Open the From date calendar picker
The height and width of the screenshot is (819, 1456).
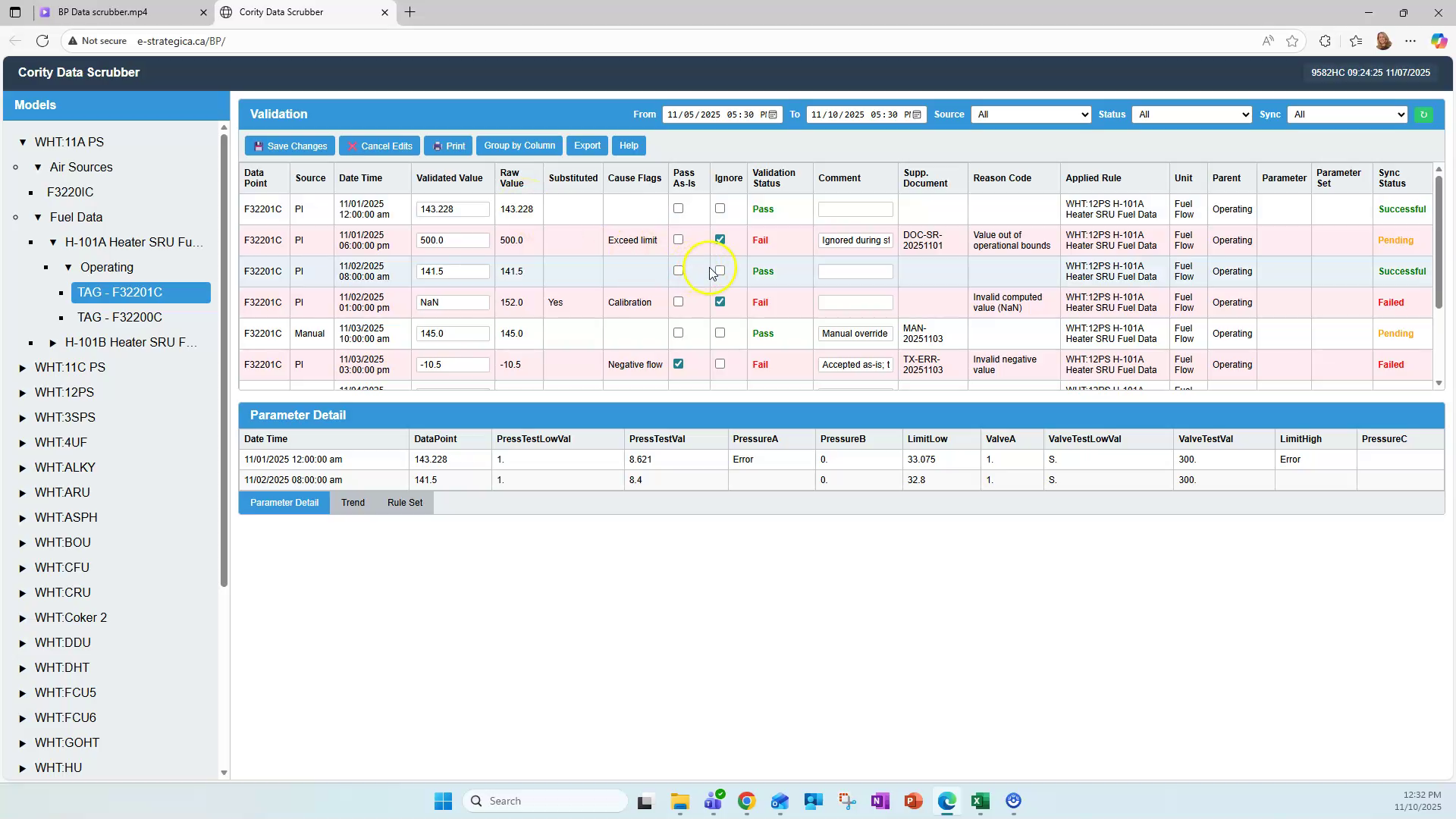tap(773, 115)
